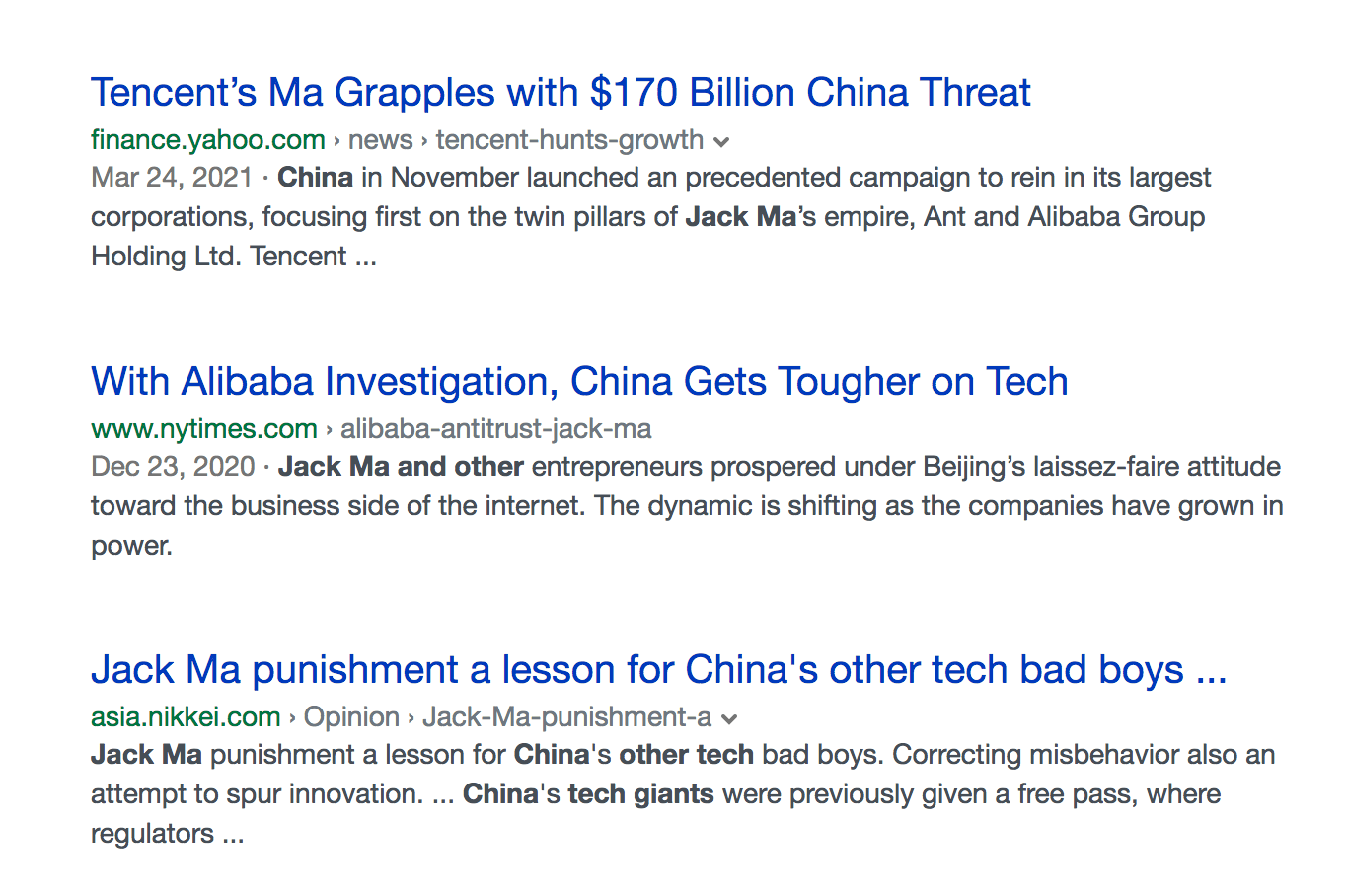1346x896 pixels.
Task: Click the www.nytimes.com site address
Action: pos(204,429)
